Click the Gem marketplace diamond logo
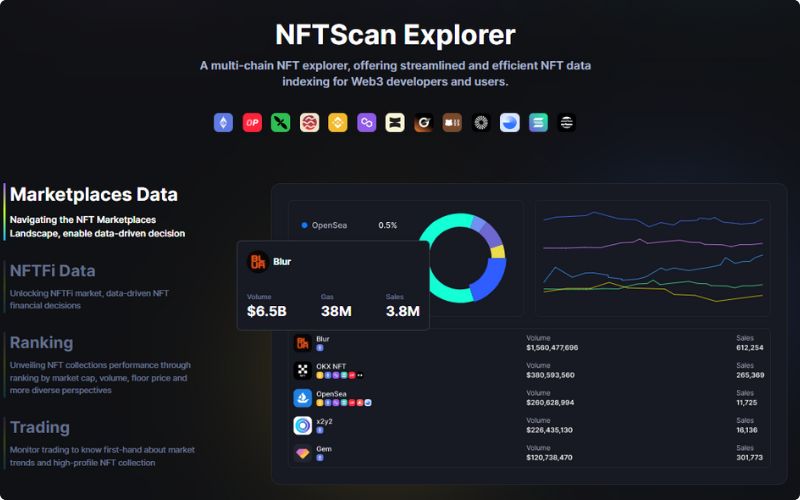Screen dimensions: 800x500 coord(303,453)
